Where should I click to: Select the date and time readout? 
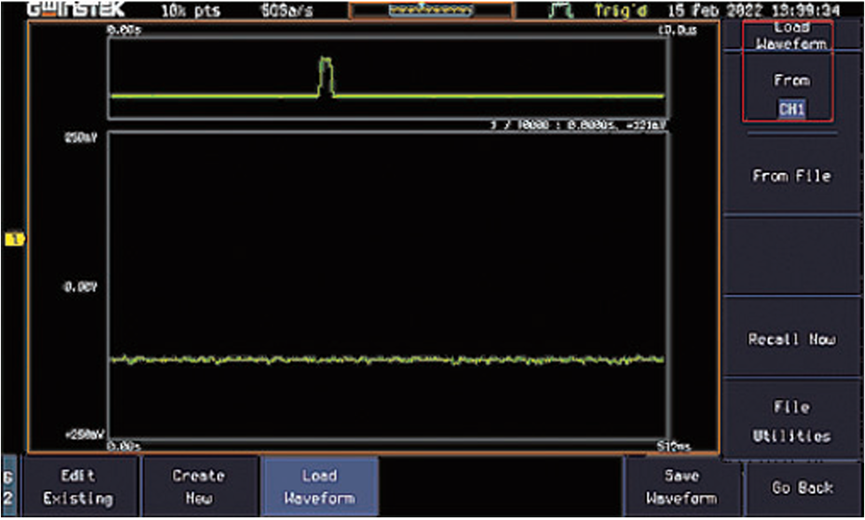click(754, 10)
